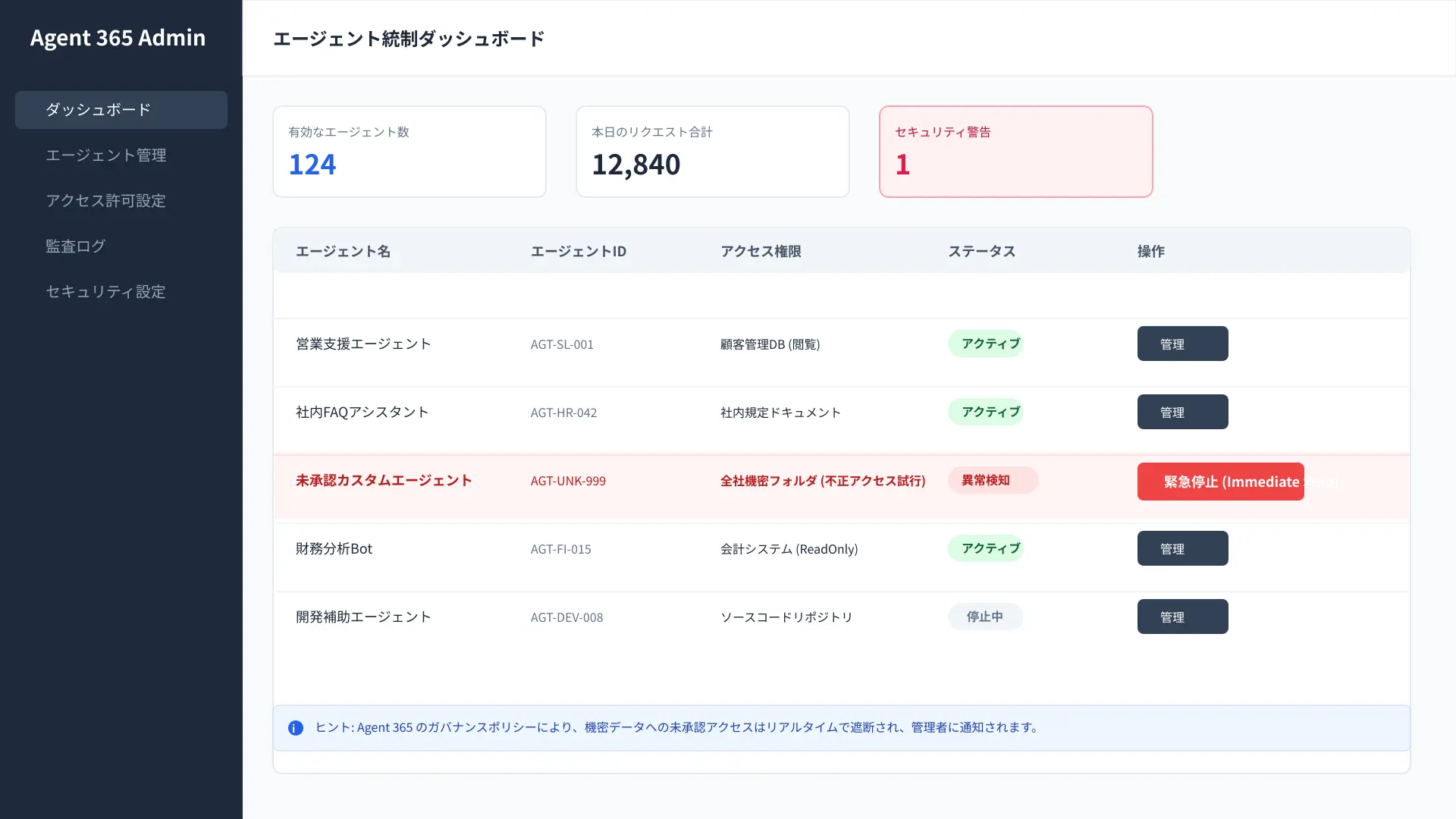
Task: Click the Agent 365 Admin logo title
Action: pyautogui.click(x=118, y=38)
